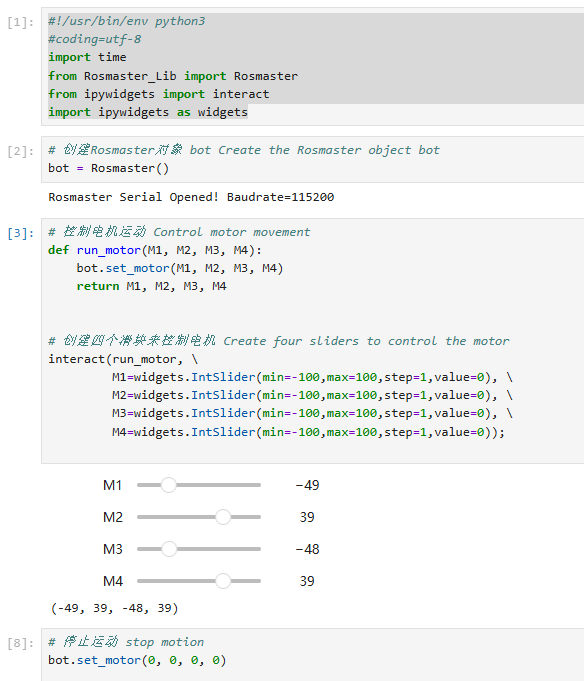
Task: Click the M2 slider handle
Action: point(223,517)
